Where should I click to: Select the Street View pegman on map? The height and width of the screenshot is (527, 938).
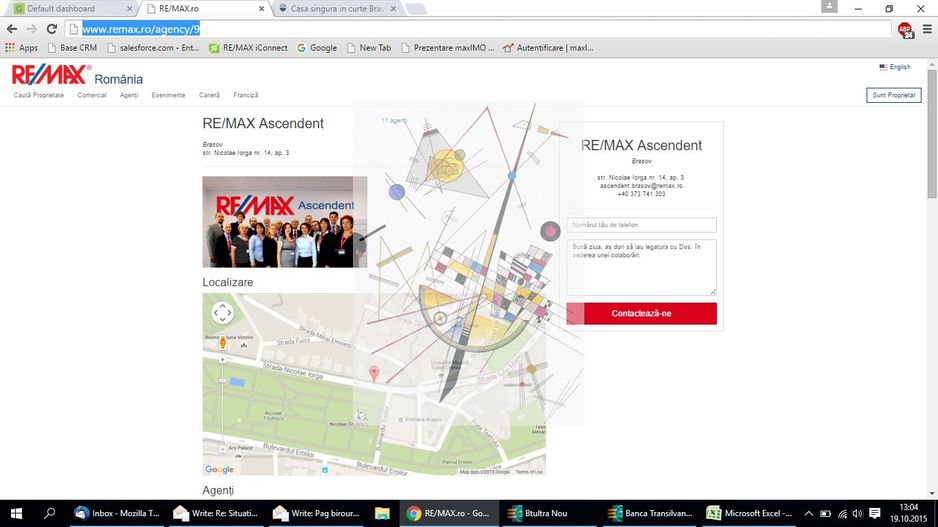point(222,343)
